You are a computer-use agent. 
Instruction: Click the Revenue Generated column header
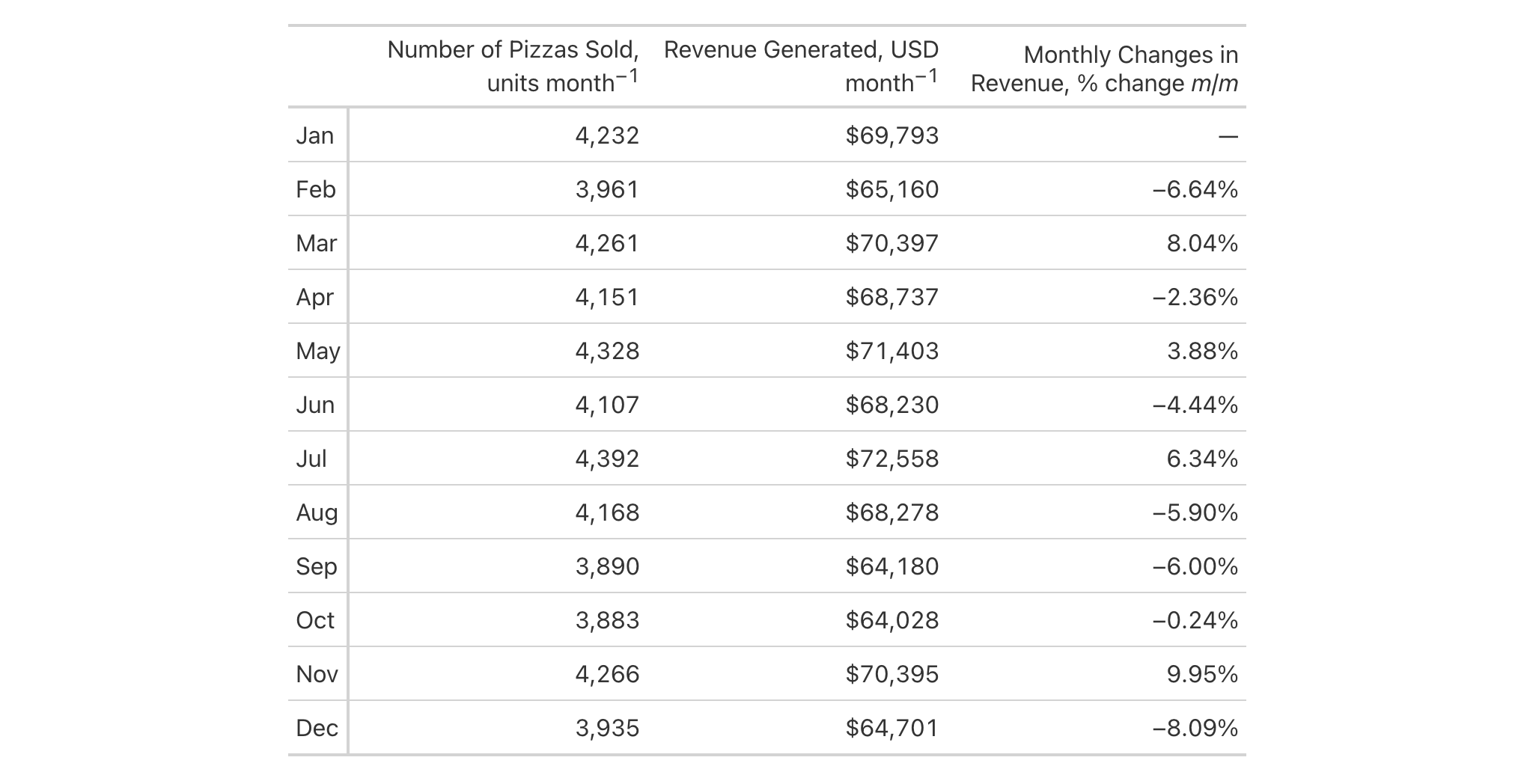click(801, 66)
